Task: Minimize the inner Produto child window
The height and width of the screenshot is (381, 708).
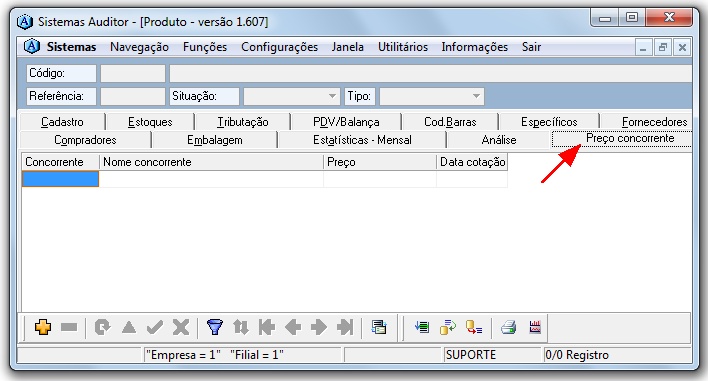Action: coord(643,47)
